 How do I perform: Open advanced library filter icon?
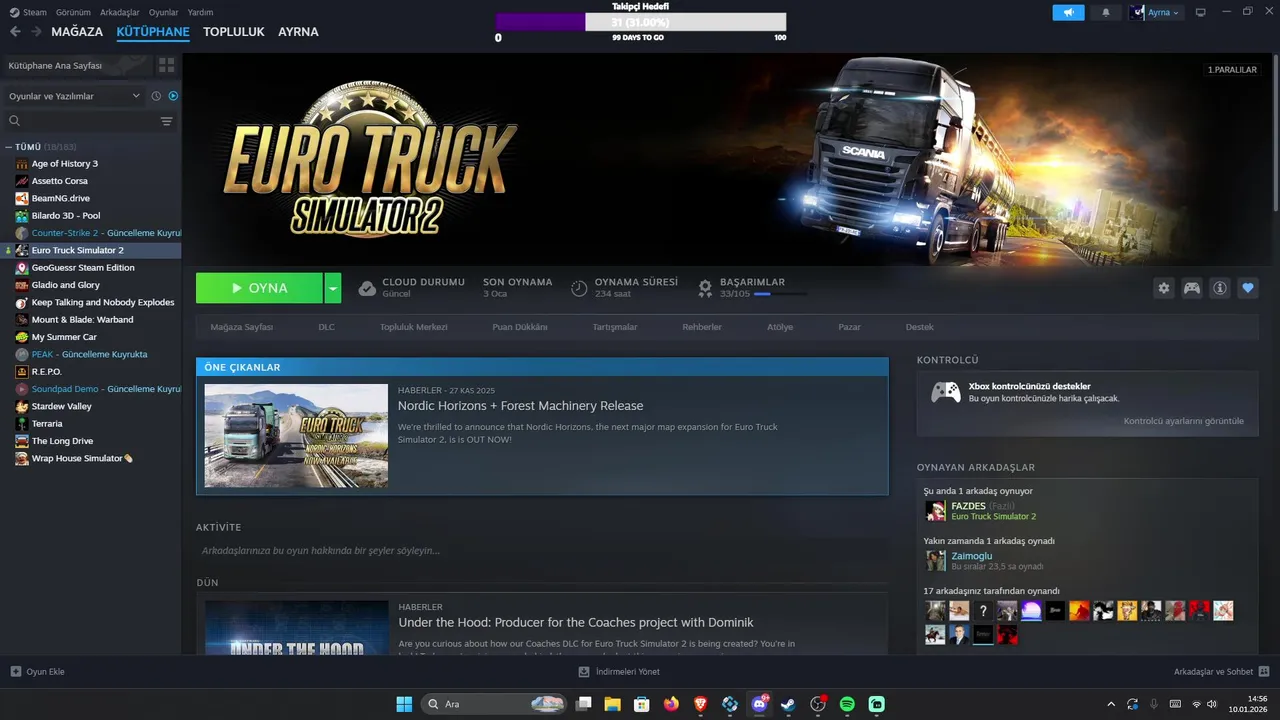(x=166, y=121)
